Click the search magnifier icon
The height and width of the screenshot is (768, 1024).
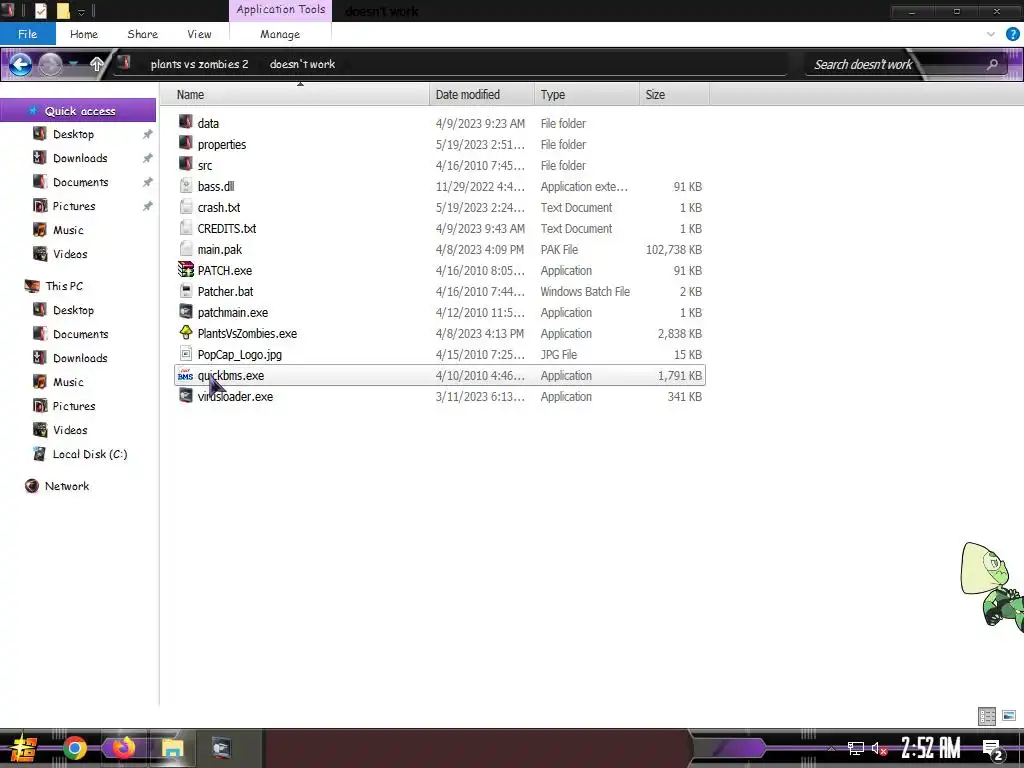click(992, 64)
